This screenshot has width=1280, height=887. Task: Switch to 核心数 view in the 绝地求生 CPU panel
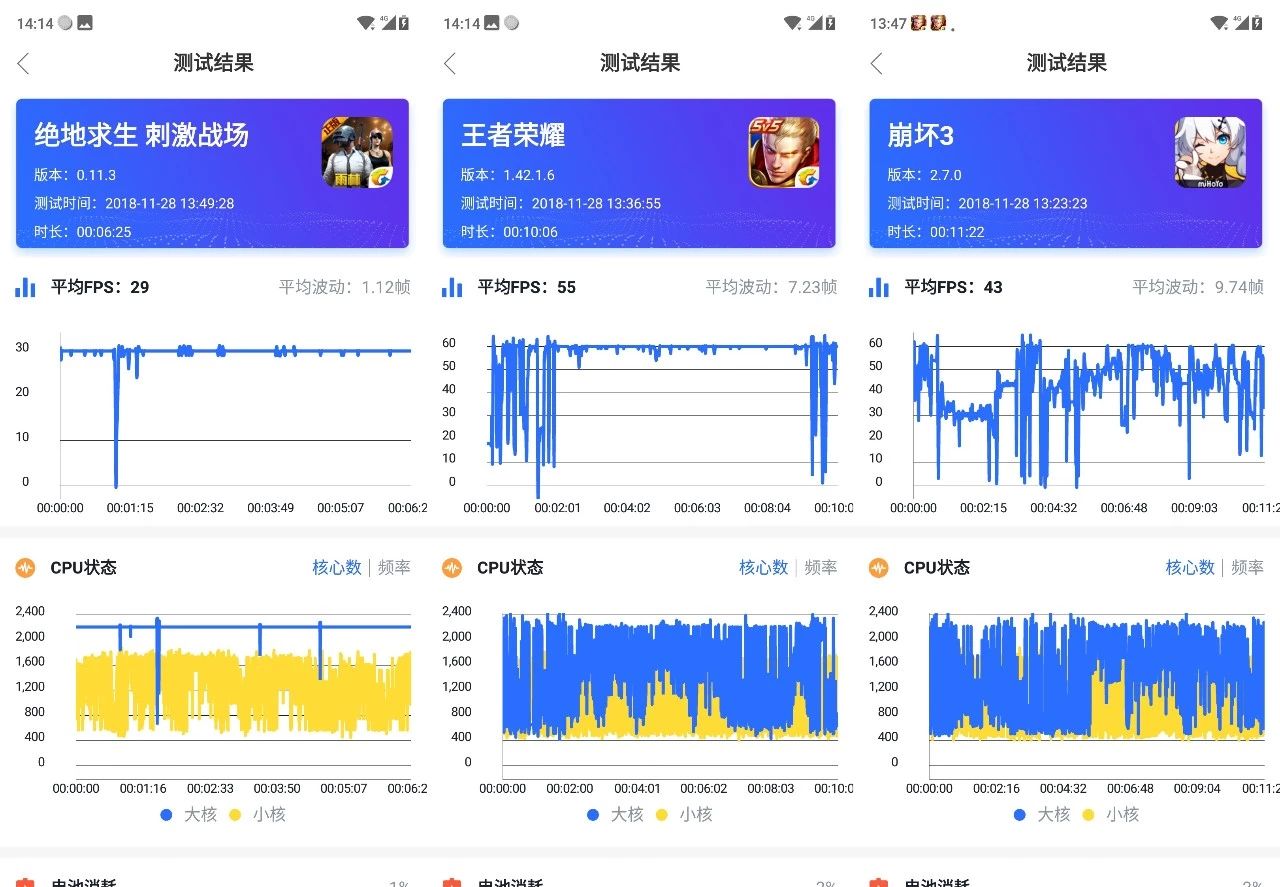pos(337,568)
